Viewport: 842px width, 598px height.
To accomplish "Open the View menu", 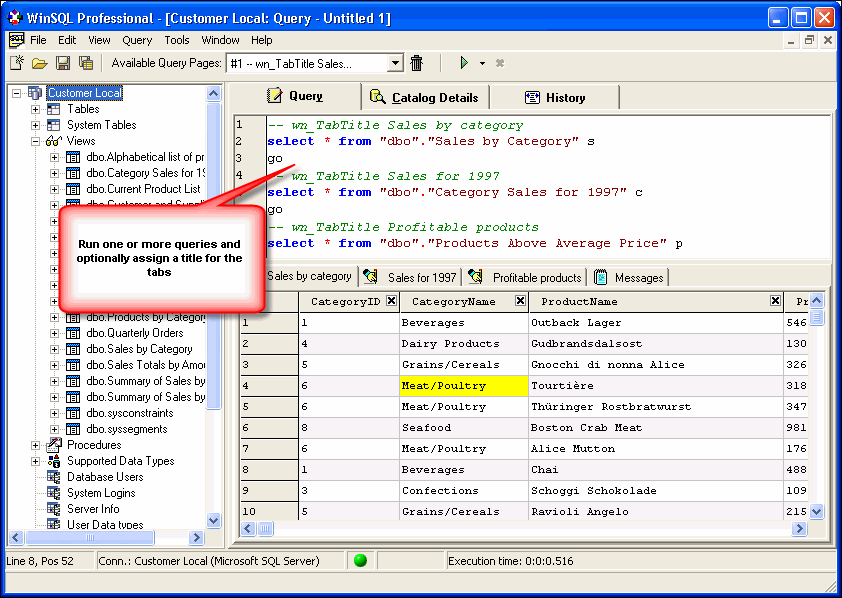I will (x=99, y=40).
